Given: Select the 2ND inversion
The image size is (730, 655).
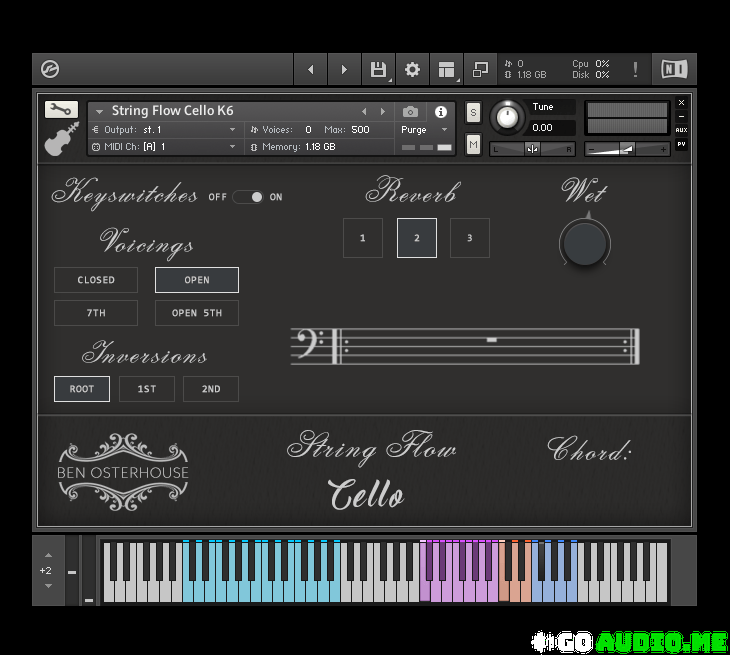Looking at the screenshot, I should [211, 389].
